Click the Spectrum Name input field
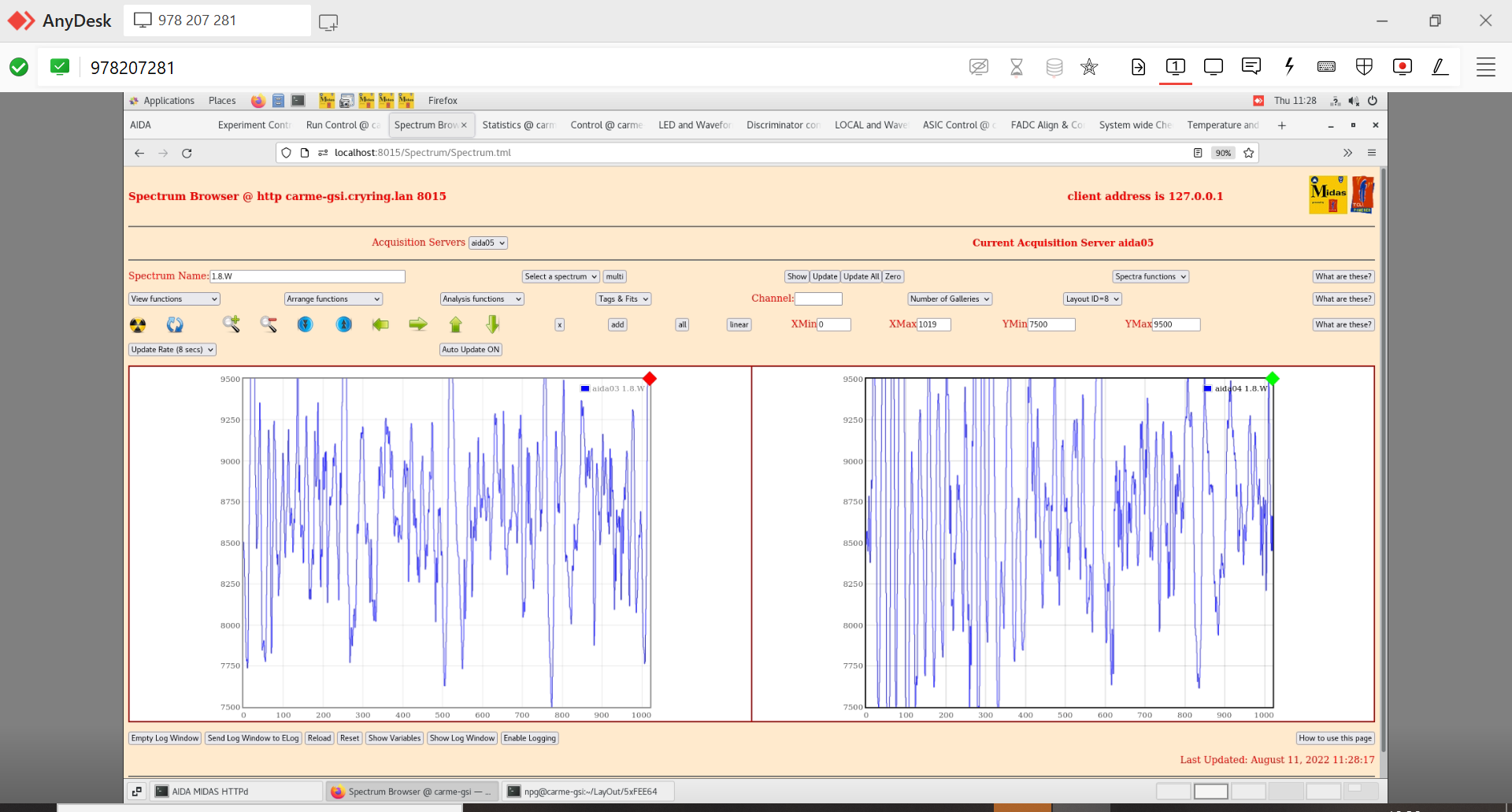 click(x=307, y=276)
